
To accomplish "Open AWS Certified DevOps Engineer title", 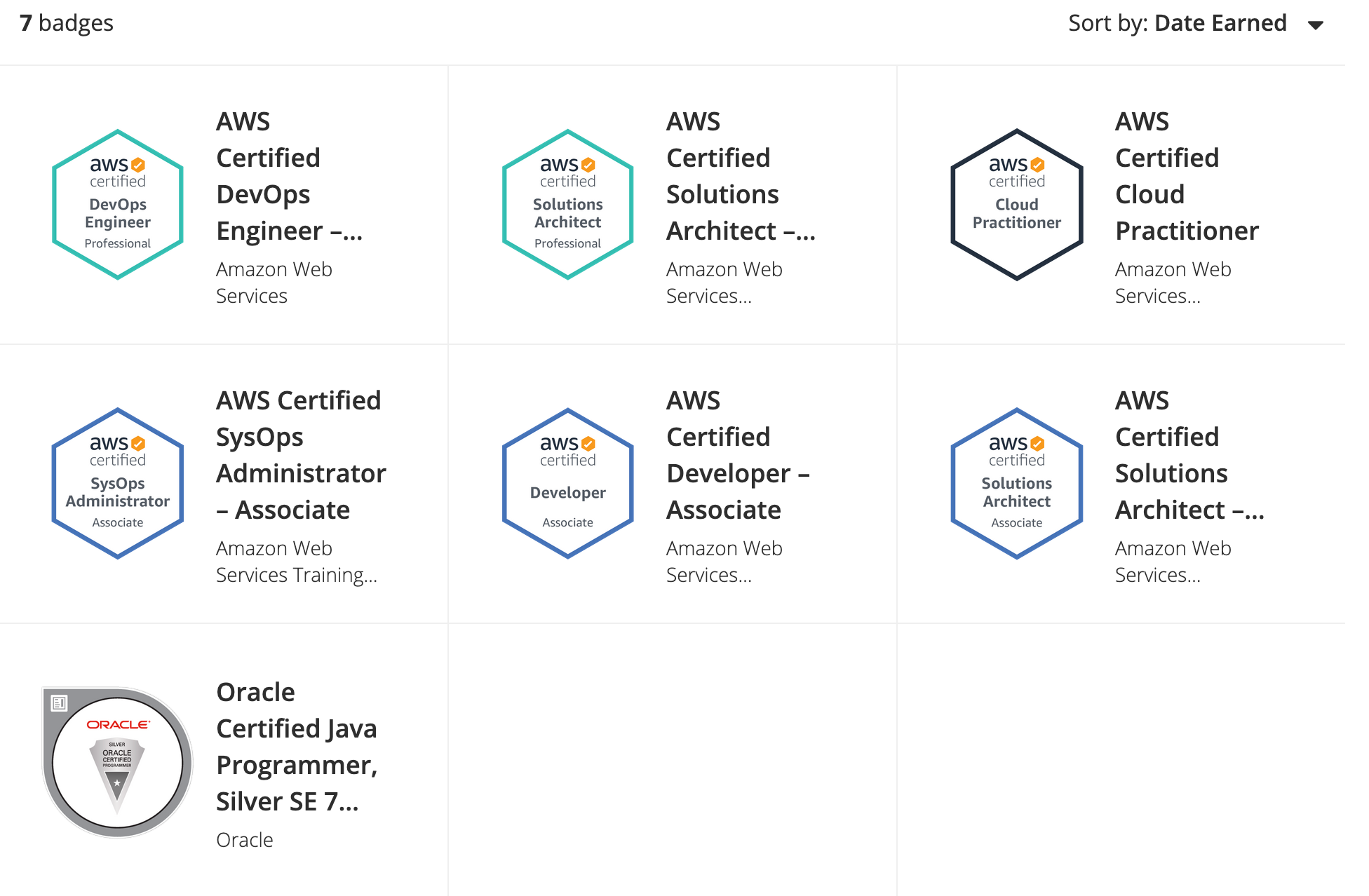I will 289,176.
